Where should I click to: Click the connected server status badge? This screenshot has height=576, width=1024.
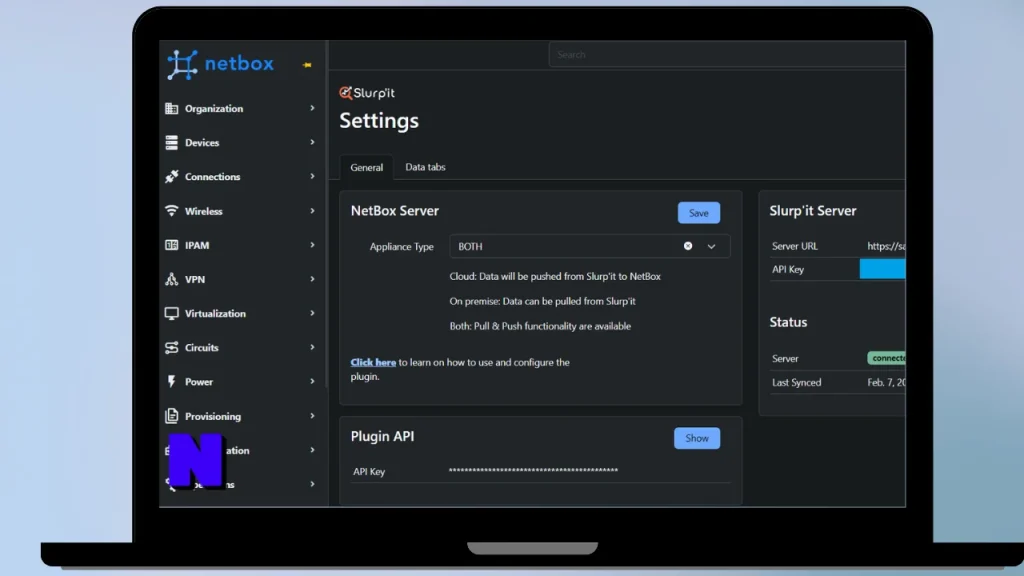point(886,358)
